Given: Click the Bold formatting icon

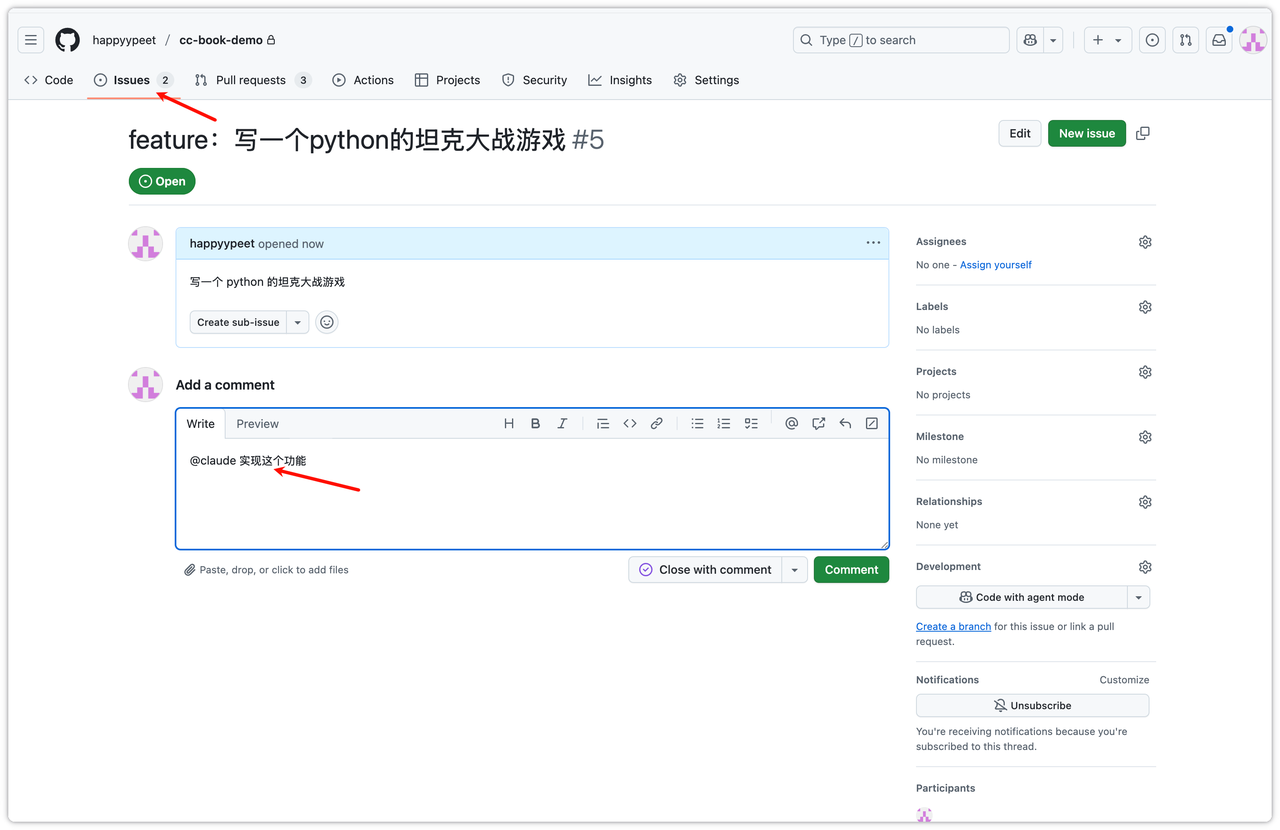Looking at the screenshot, I should click(x=535, y=424).
